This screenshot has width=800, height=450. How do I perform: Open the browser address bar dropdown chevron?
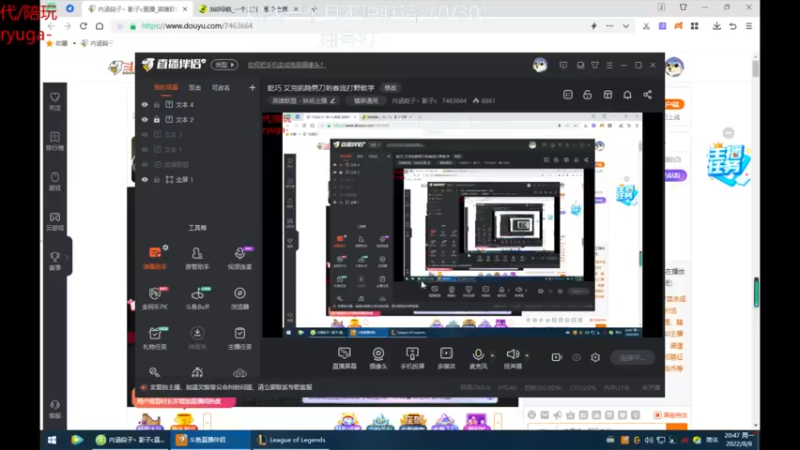pyautogui.click(x=626, y=26)
